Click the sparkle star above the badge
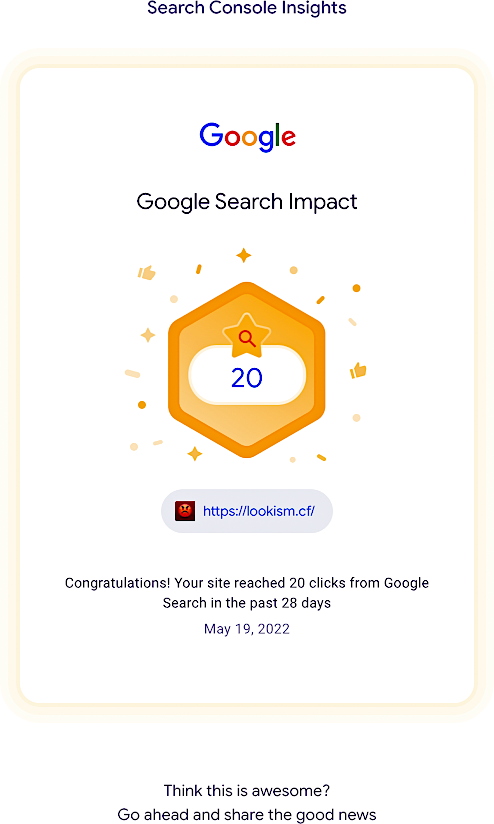Image resolution: width=494 pixels, height=824 pixels. click(x=243, y=255)
